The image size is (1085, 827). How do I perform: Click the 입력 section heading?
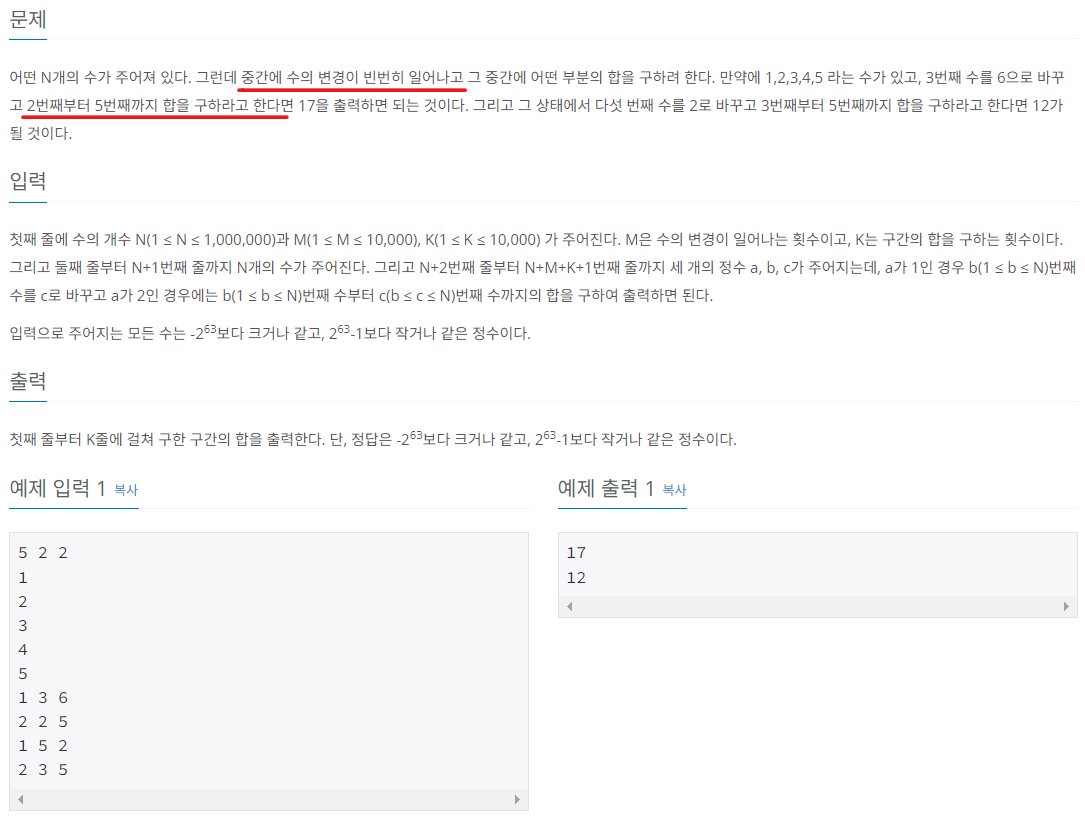28,181
